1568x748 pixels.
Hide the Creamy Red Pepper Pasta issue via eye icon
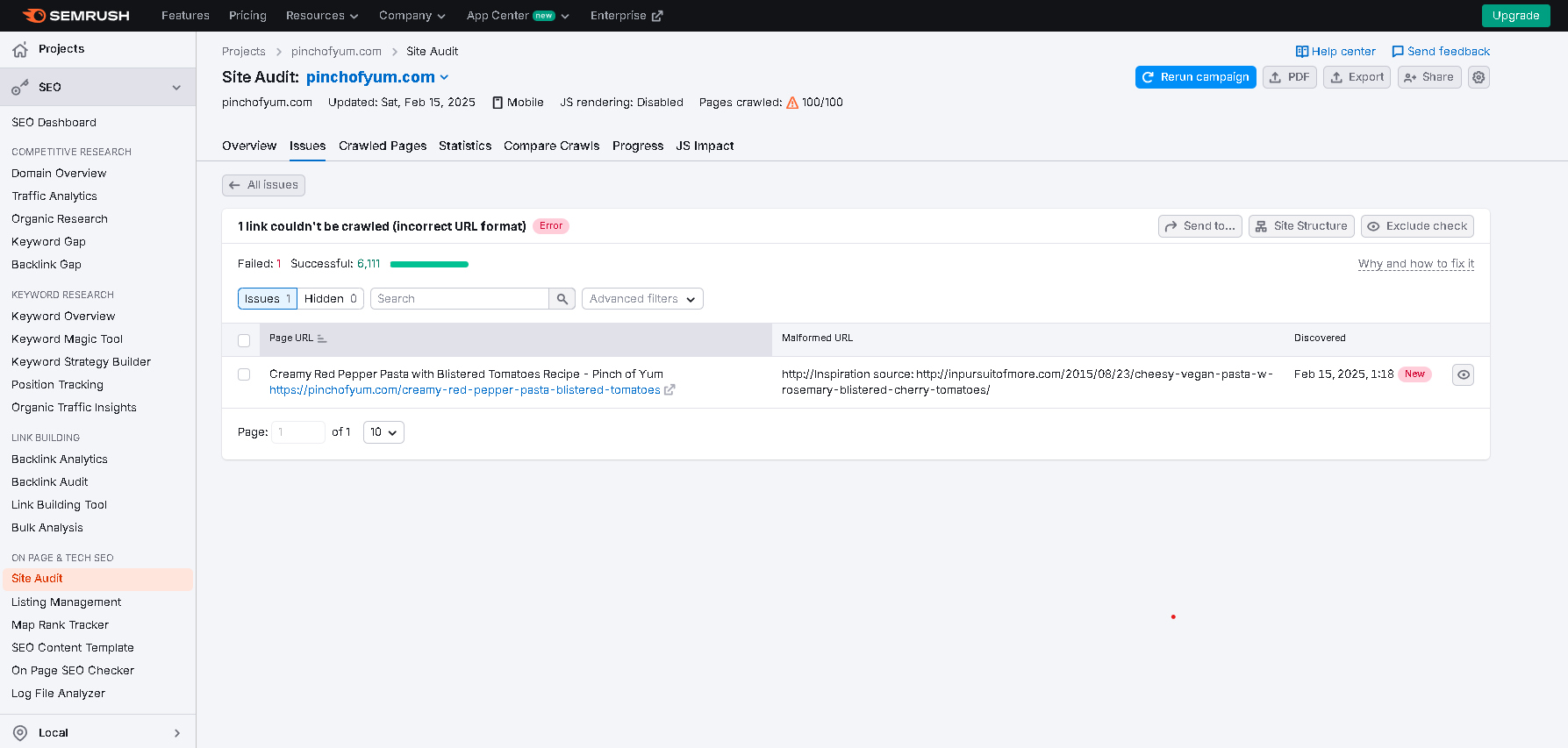pos(1463,374)
